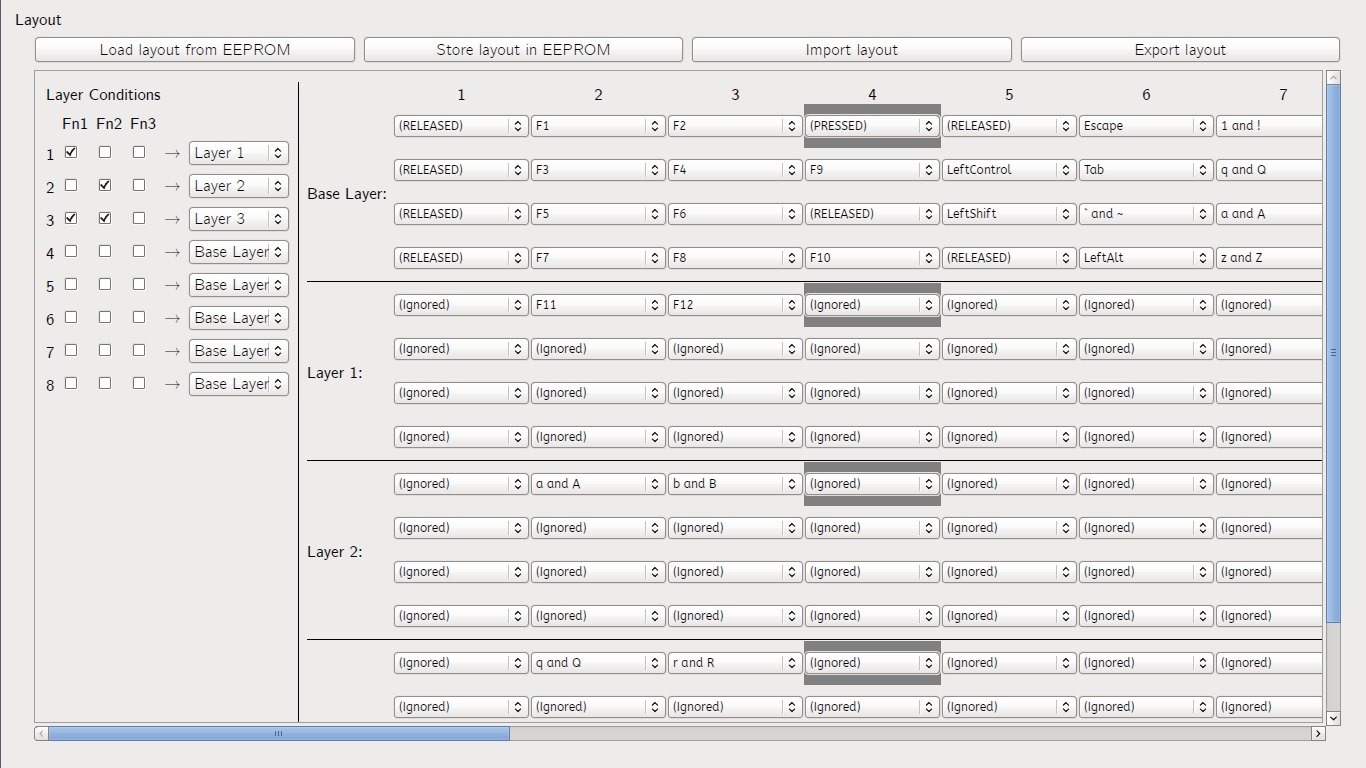
Task: Open the Layer 1 condition dropdown
Action: point(238,153)
